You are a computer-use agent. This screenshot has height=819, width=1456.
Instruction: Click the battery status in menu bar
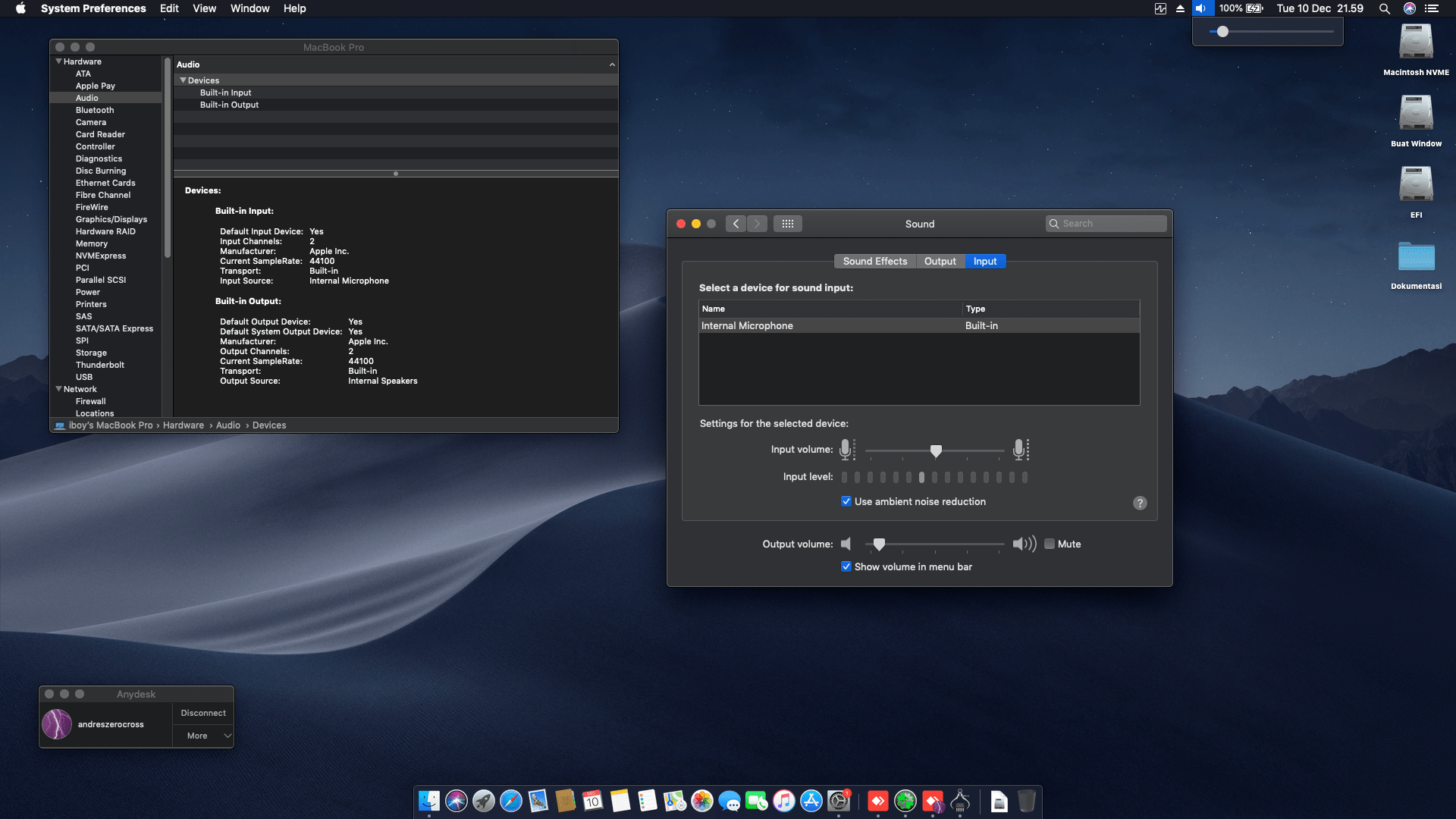(1241, 8)
